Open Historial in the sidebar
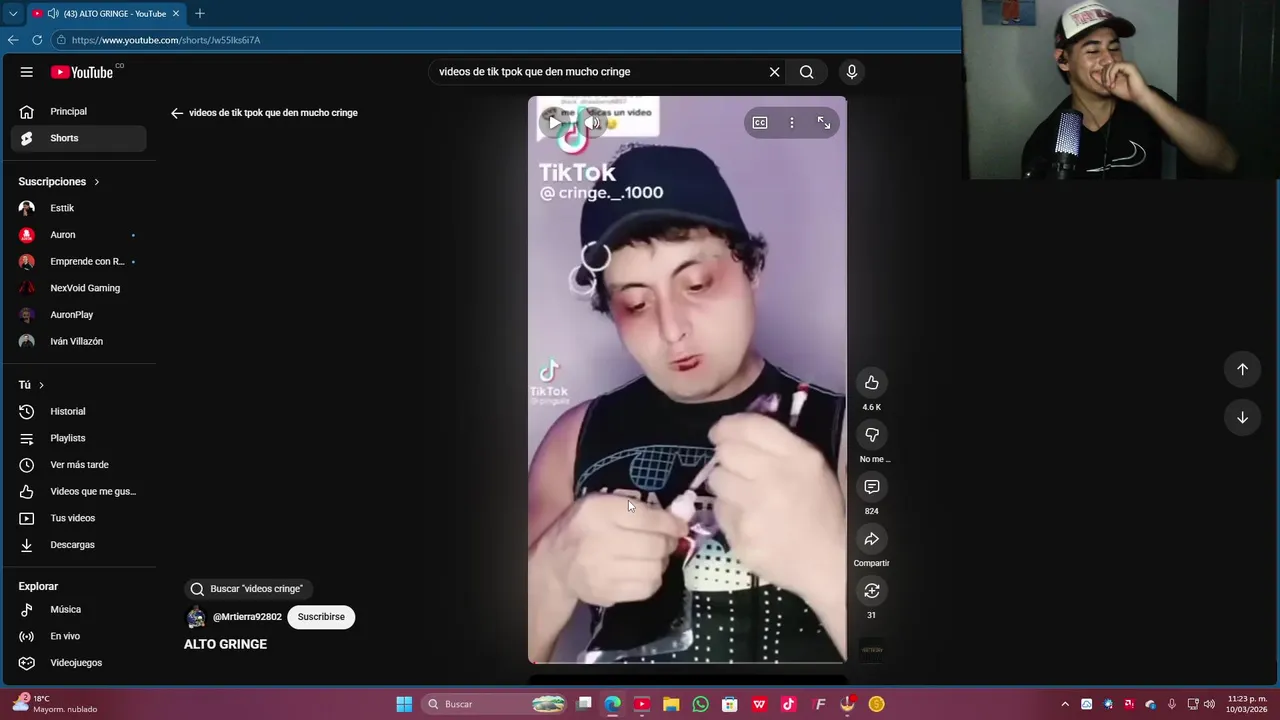Screen dimensions: 1280x720 [78, 411]
